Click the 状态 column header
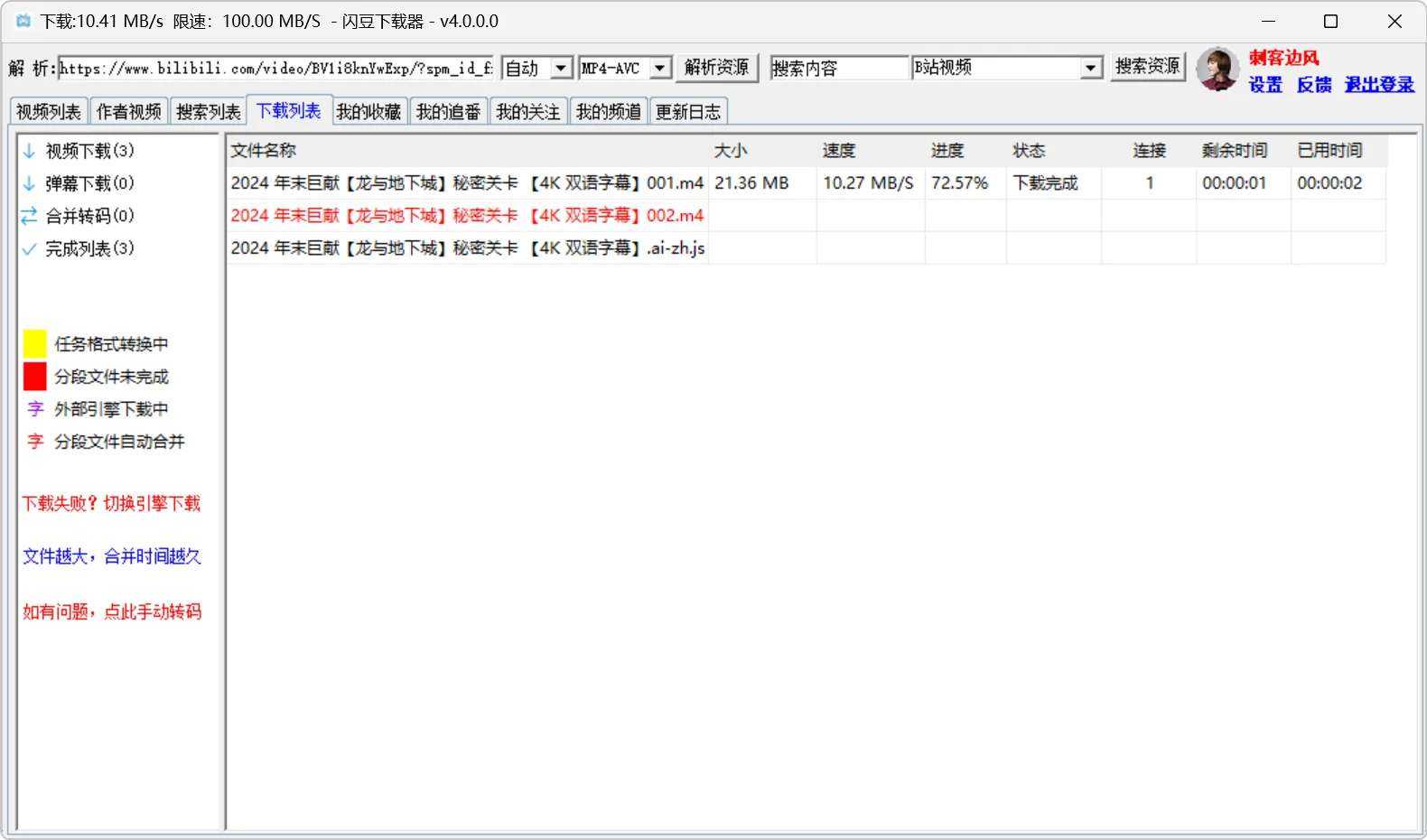The height and width of the screenshot is (840, 1427). [x=1054, y=151]
